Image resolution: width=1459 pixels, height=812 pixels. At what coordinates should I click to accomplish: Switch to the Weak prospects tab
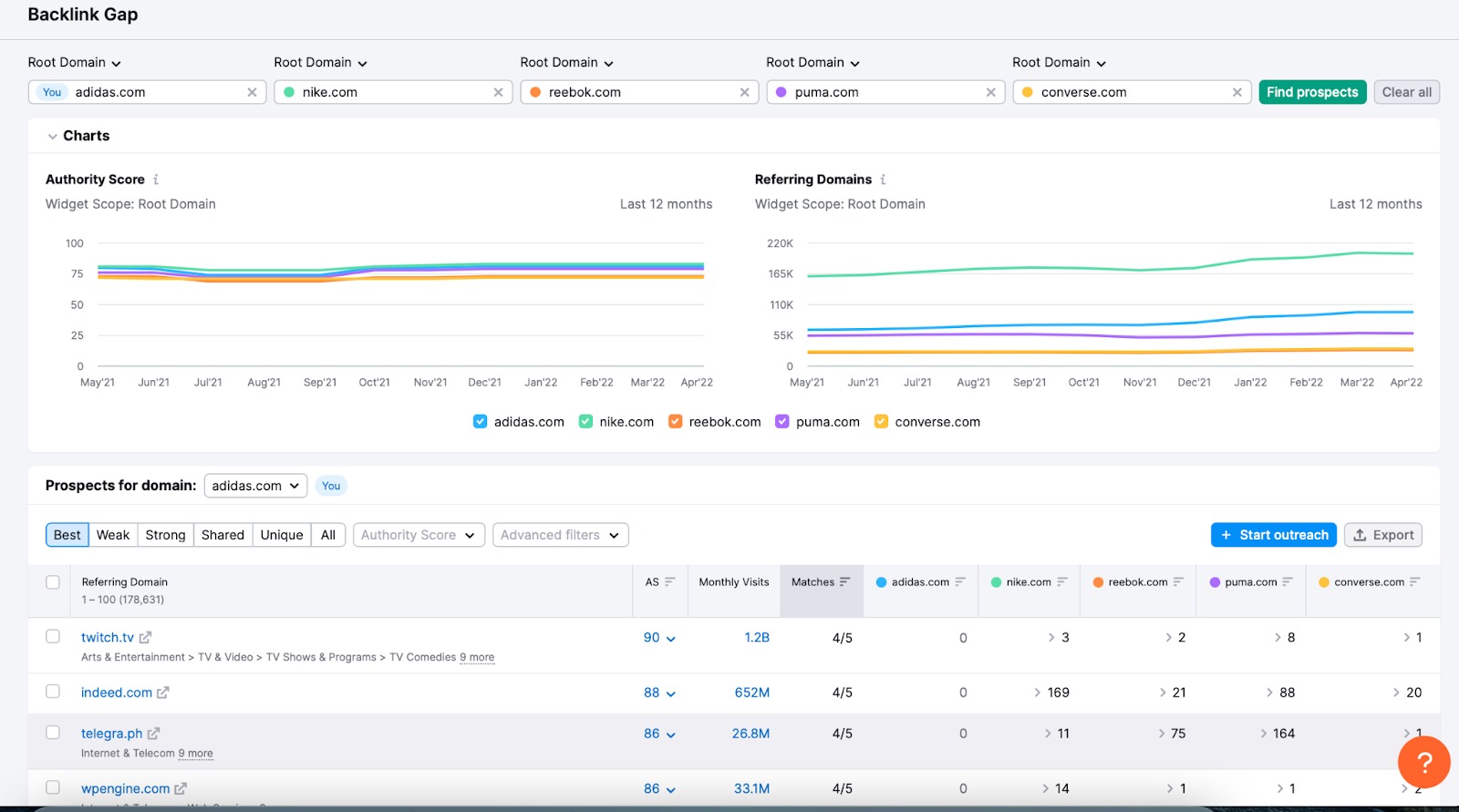click(113, 535)
